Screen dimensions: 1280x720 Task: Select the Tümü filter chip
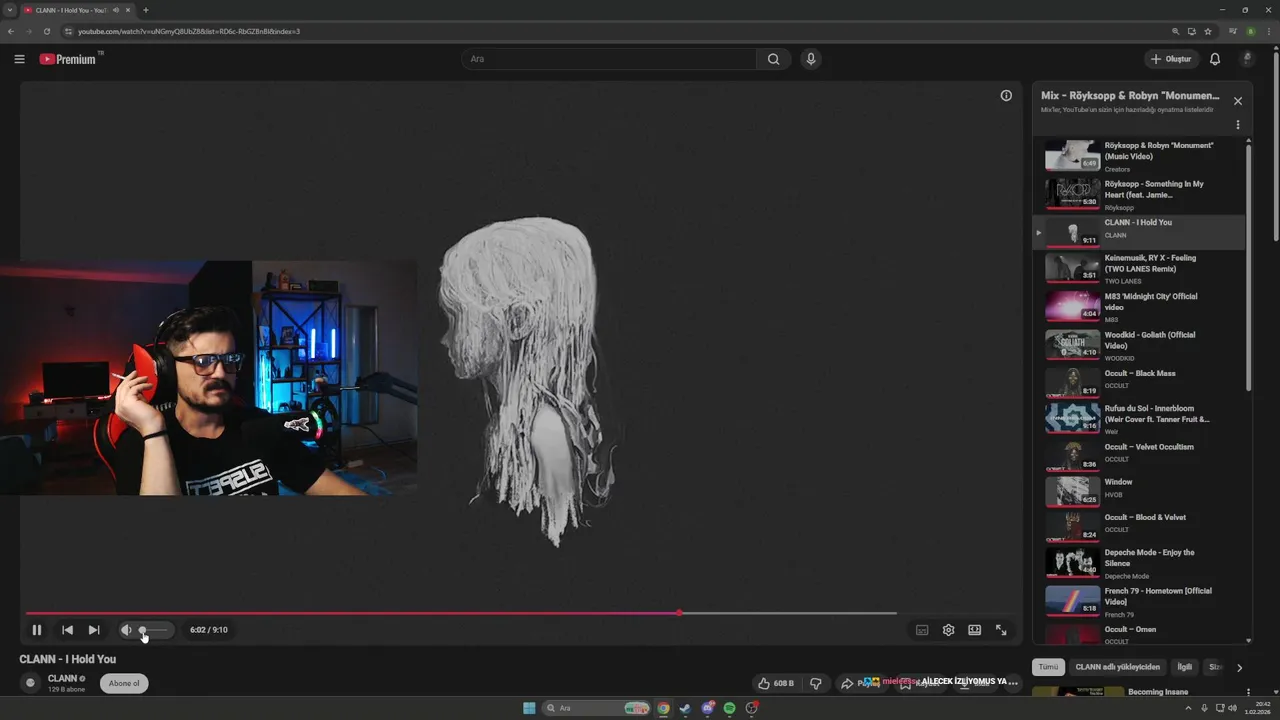coord(1048,667)
